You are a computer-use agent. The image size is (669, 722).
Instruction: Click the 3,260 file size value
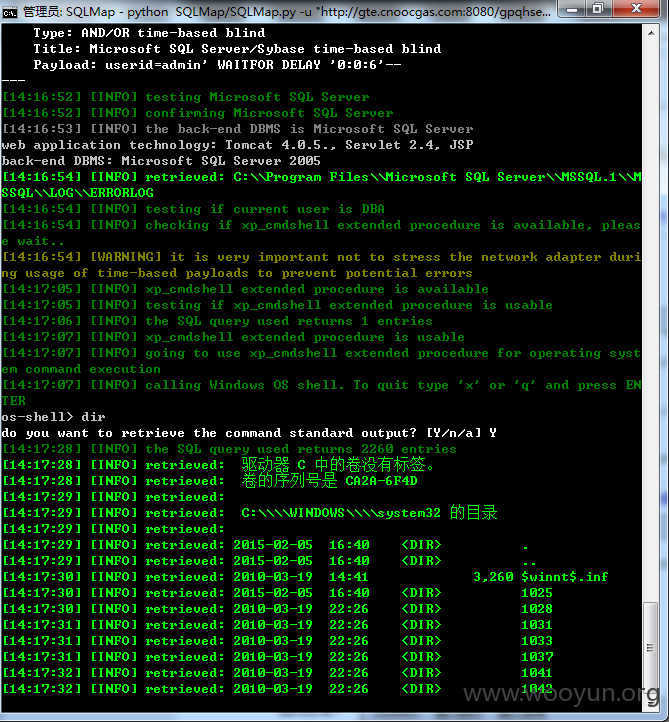[493, 576]
